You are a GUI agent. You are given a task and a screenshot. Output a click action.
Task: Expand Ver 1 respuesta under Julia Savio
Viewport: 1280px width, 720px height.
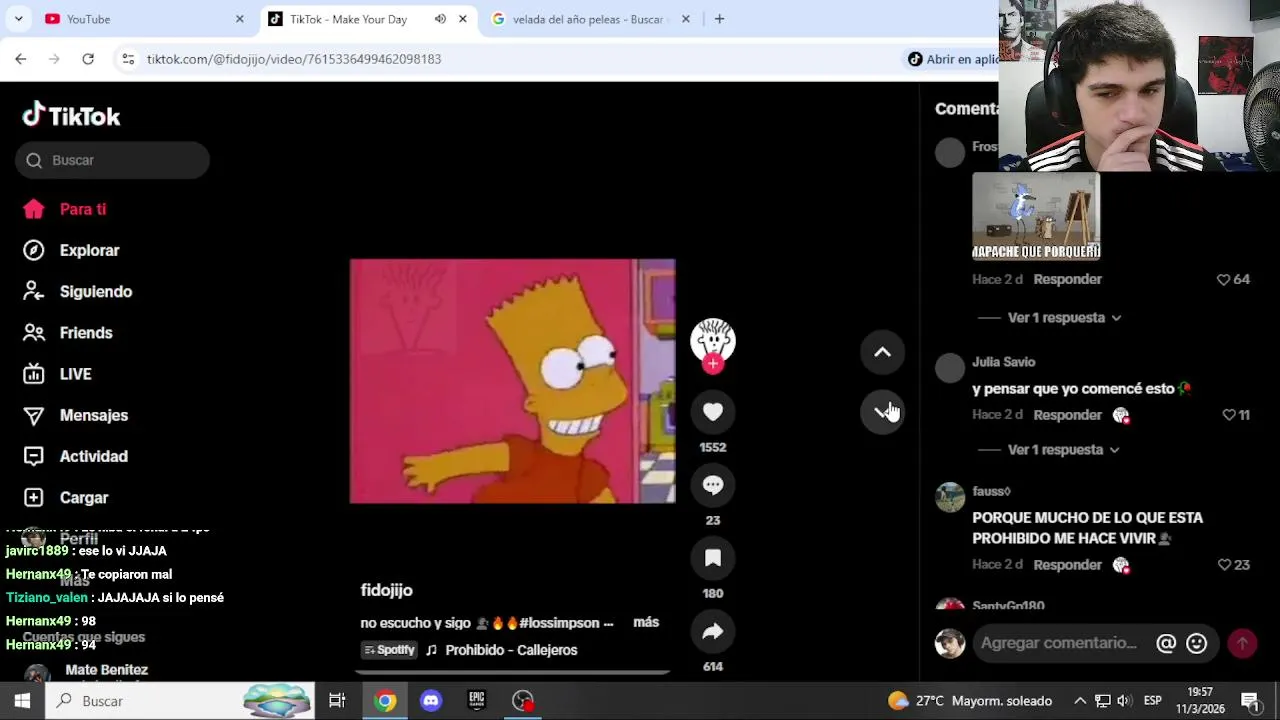1064,450
